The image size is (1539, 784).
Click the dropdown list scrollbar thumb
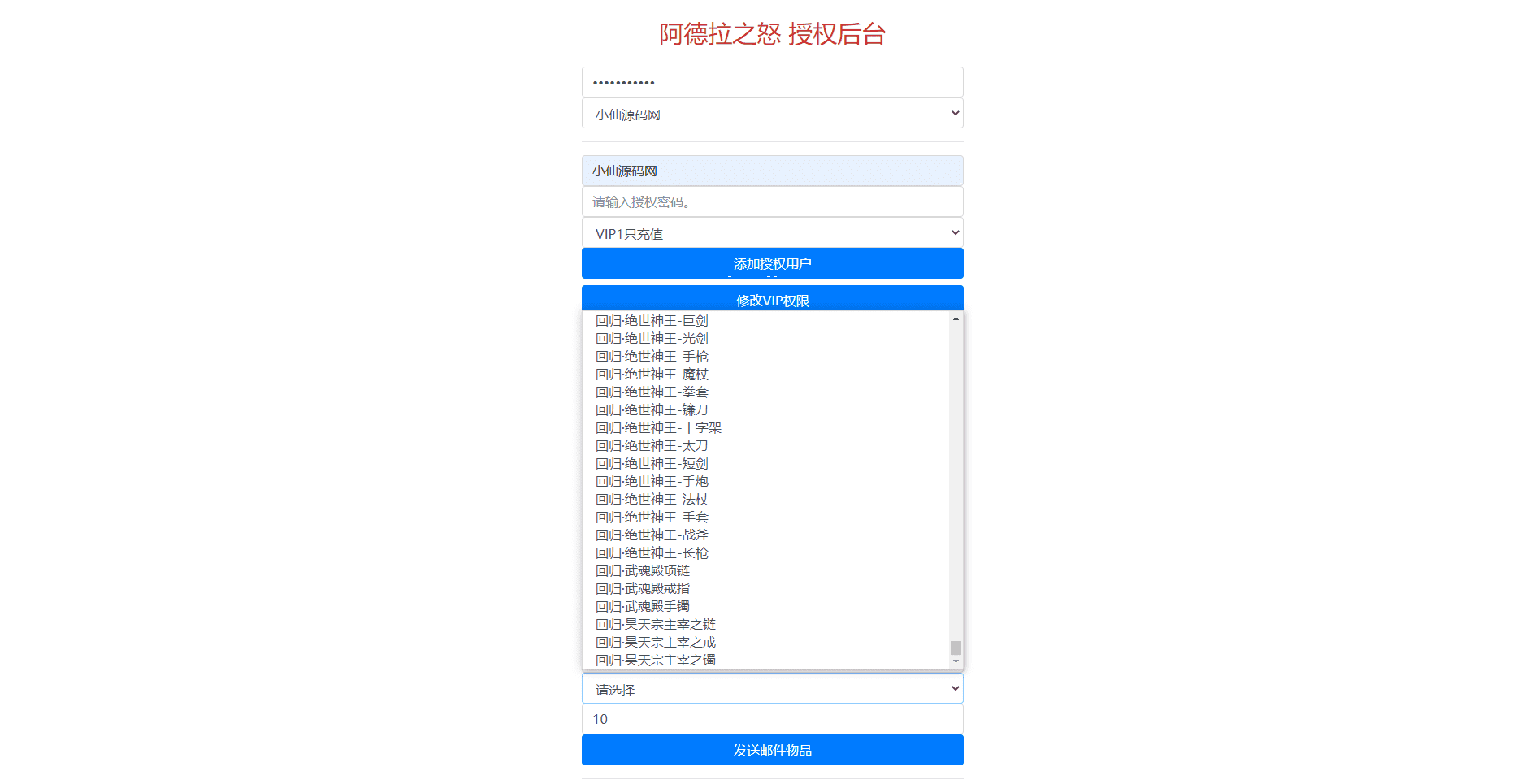click(x=956, y=648)
